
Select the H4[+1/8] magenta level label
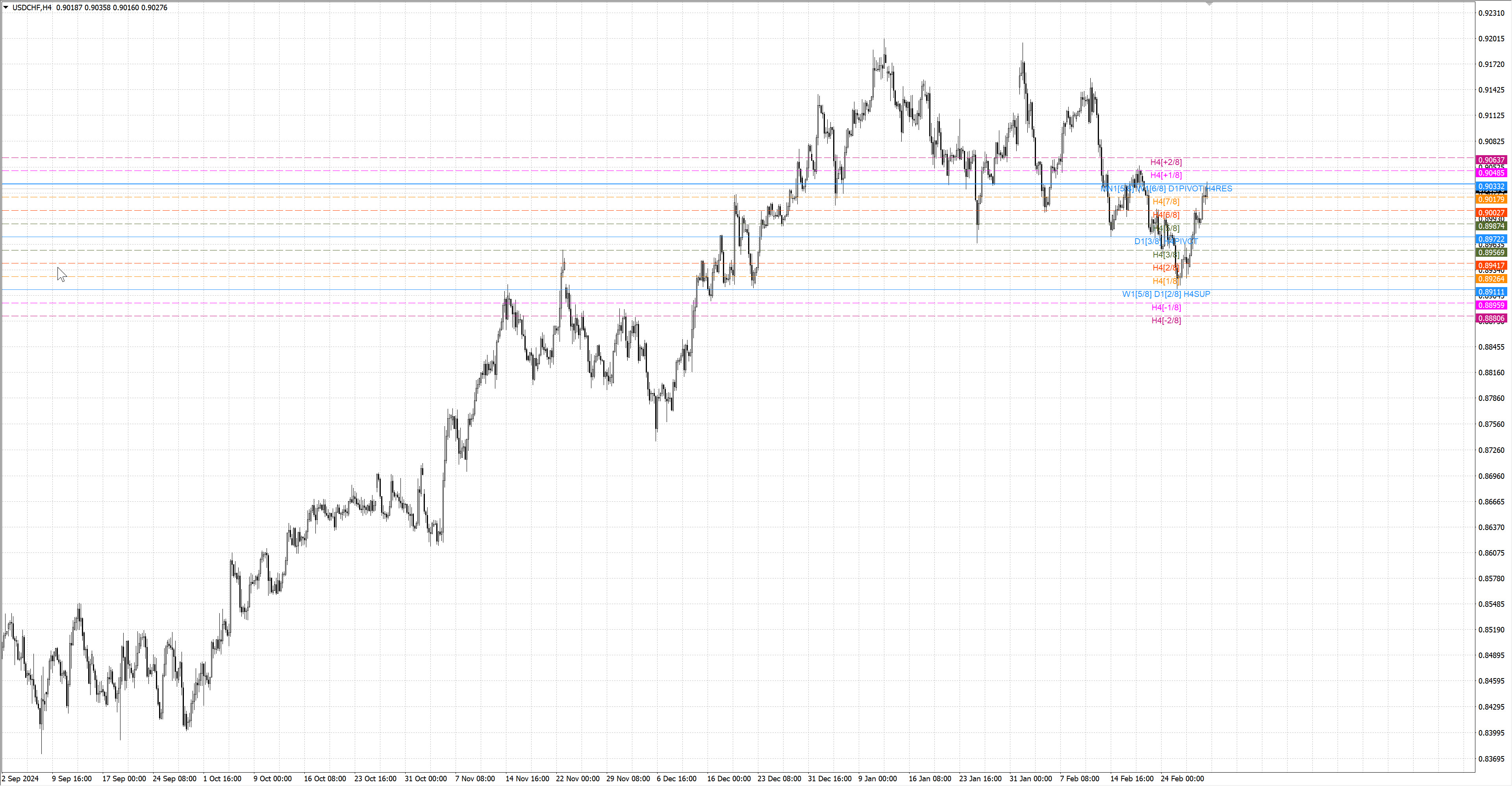click(x=1165, y=175)
